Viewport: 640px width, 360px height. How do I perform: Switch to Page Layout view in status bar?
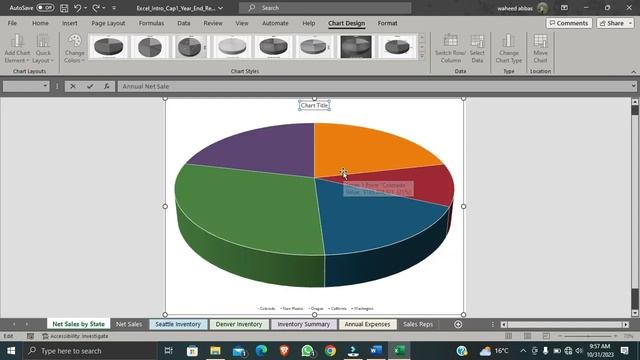point(527,336)
